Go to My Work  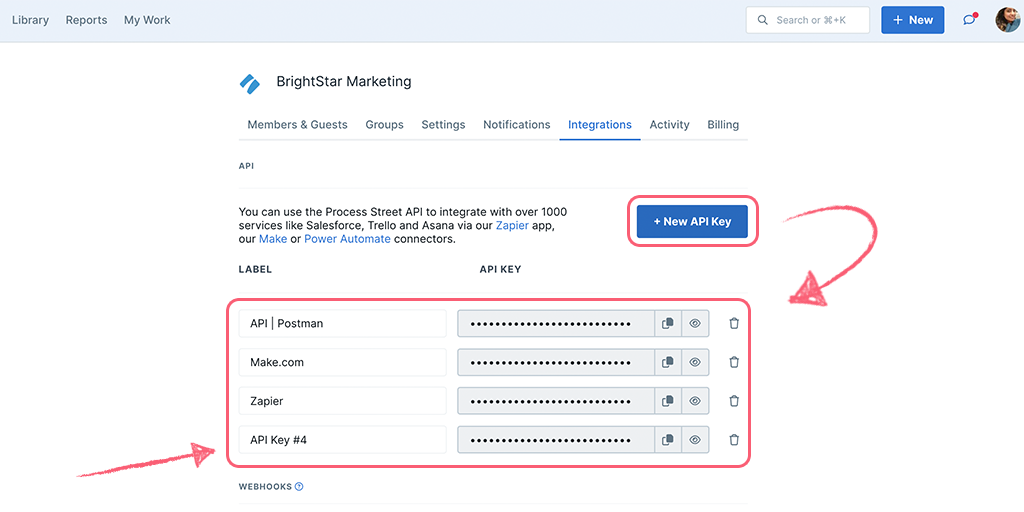tap(147, 20)
